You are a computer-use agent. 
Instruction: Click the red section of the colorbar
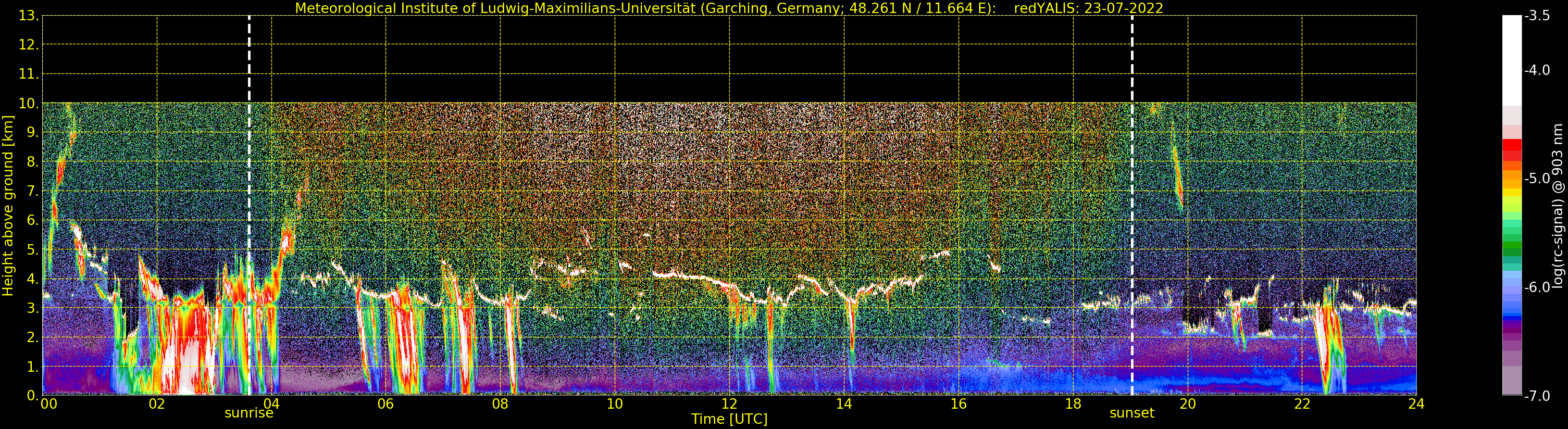(x=1512, y=150)
